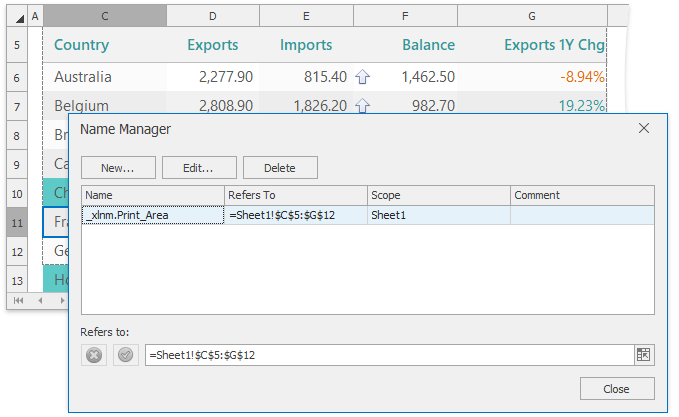Click the Exports 1Y Chg header cell
Image resolution: width=679 pixels, height=417 pixels.
tap(554, 45)
